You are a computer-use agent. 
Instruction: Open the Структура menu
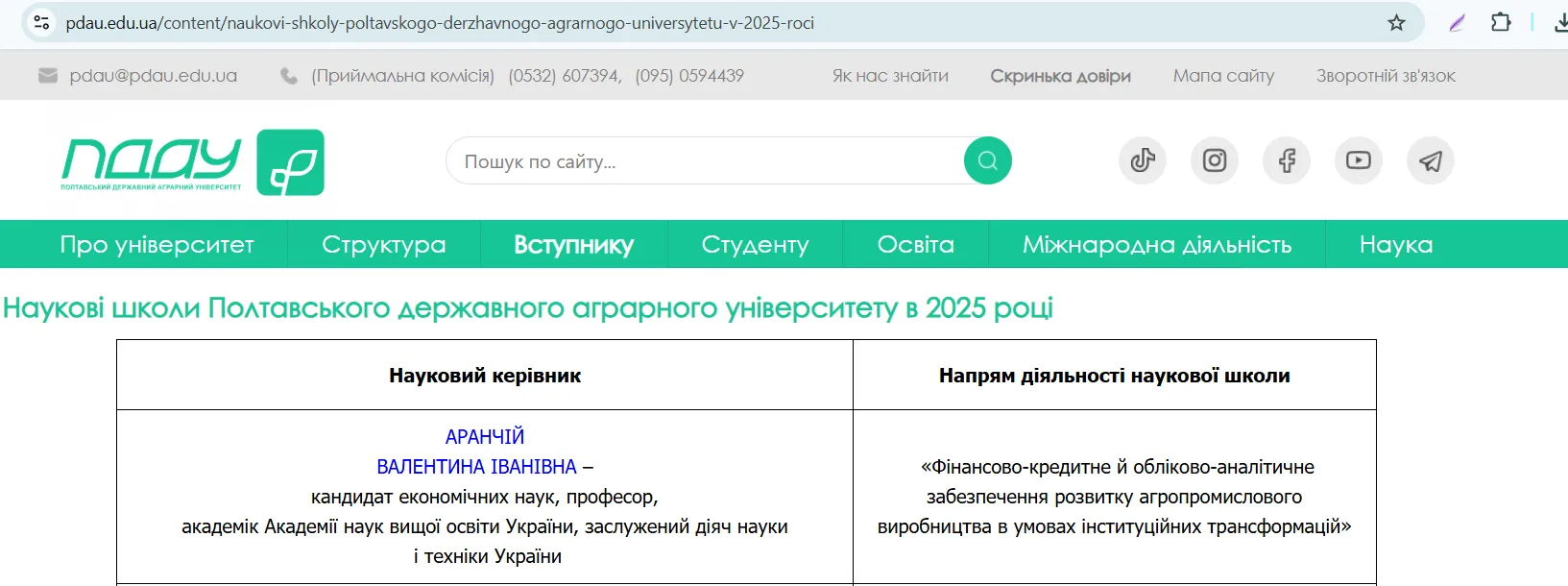[x=383, y=245]
